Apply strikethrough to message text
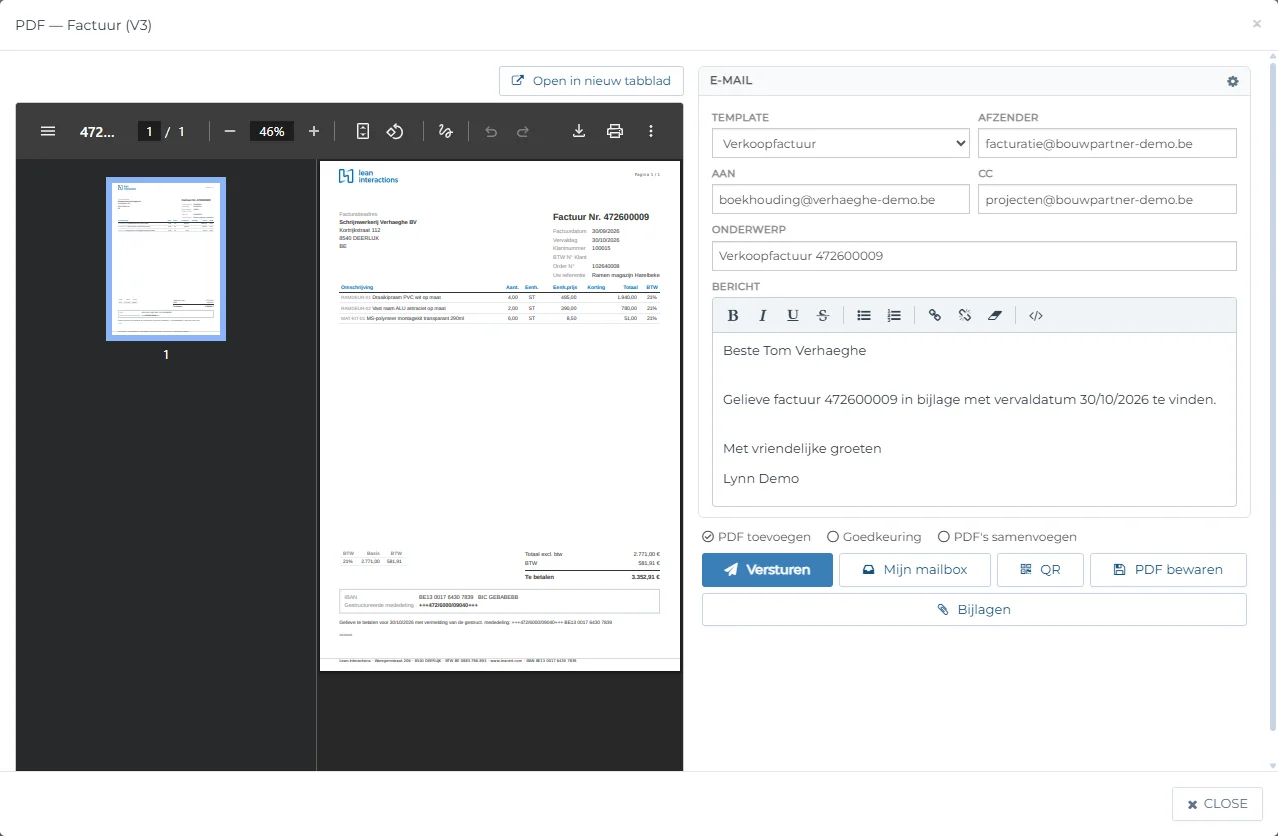The image size is (1278, 836). click(823, 315)
